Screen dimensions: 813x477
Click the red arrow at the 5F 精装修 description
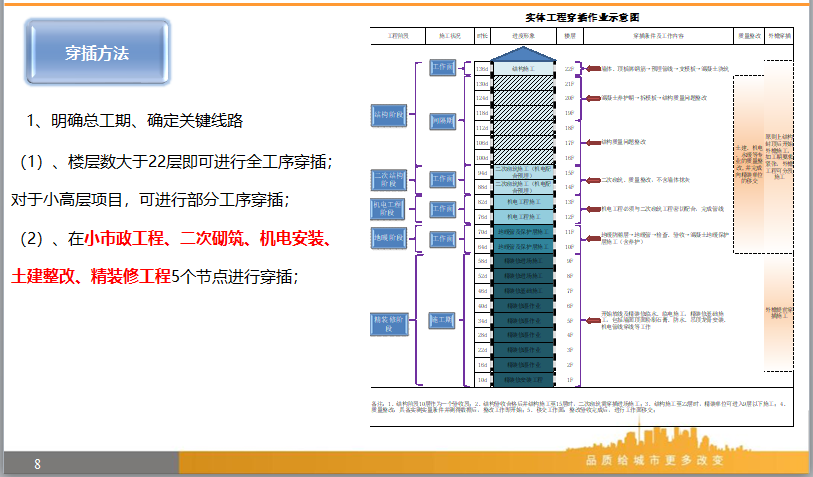(x=593, y=320)
